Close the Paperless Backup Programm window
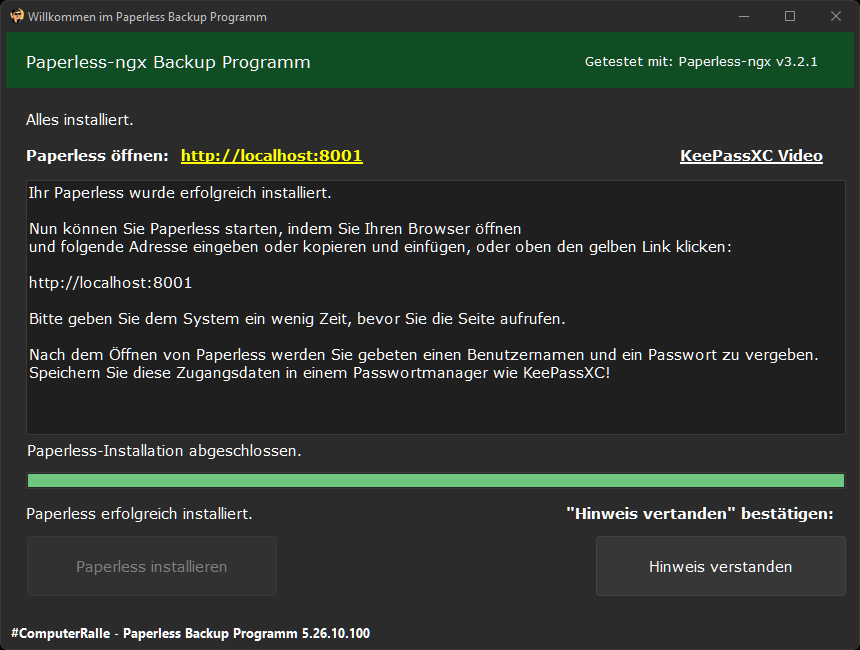This screenshot has height=650, width=860. (835, 16)
